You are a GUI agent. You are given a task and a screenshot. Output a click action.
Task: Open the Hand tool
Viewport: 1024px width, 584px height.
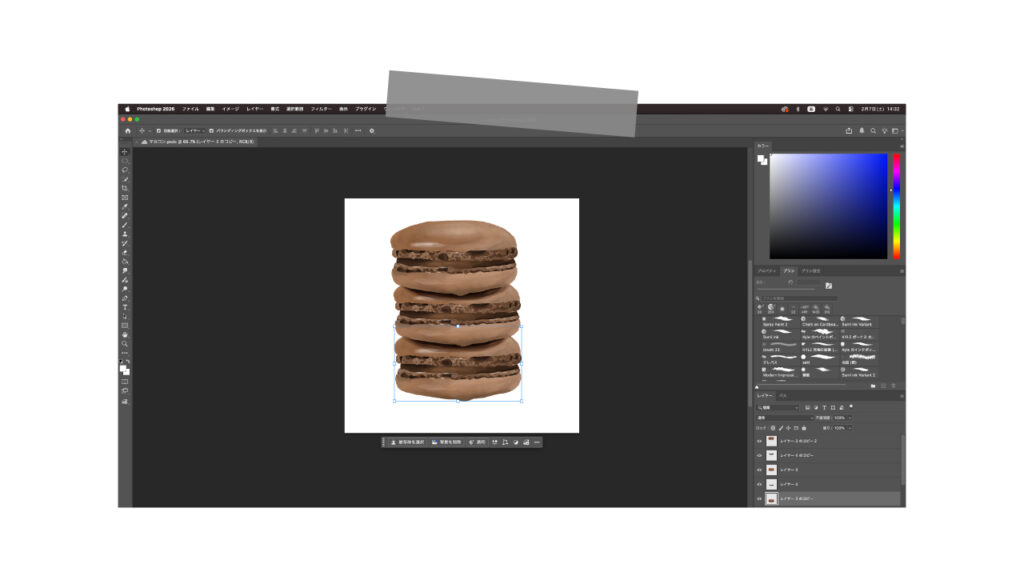pos(120,332)
